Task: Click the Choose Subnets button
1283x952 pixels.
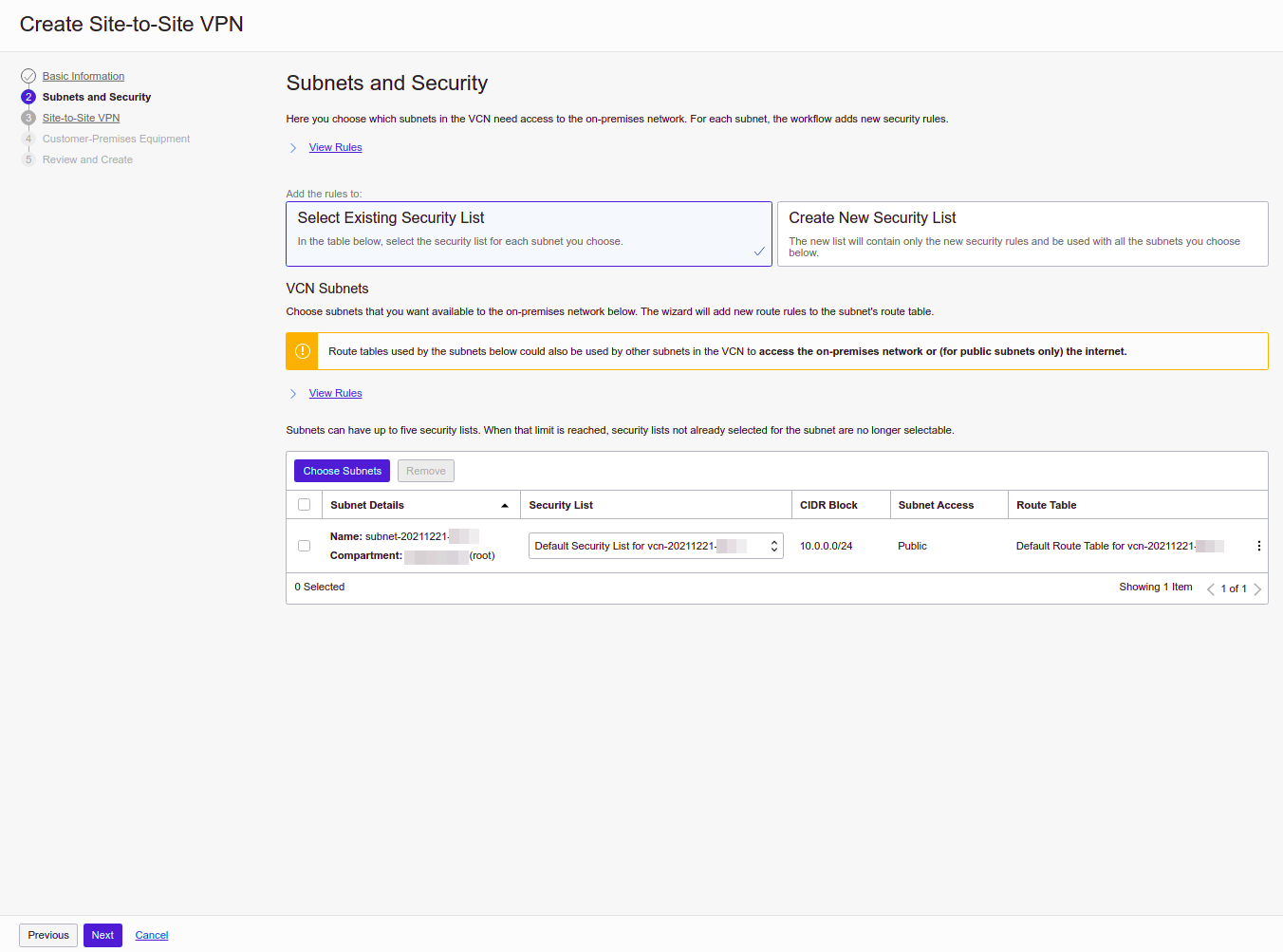Action: click(342, 471)
